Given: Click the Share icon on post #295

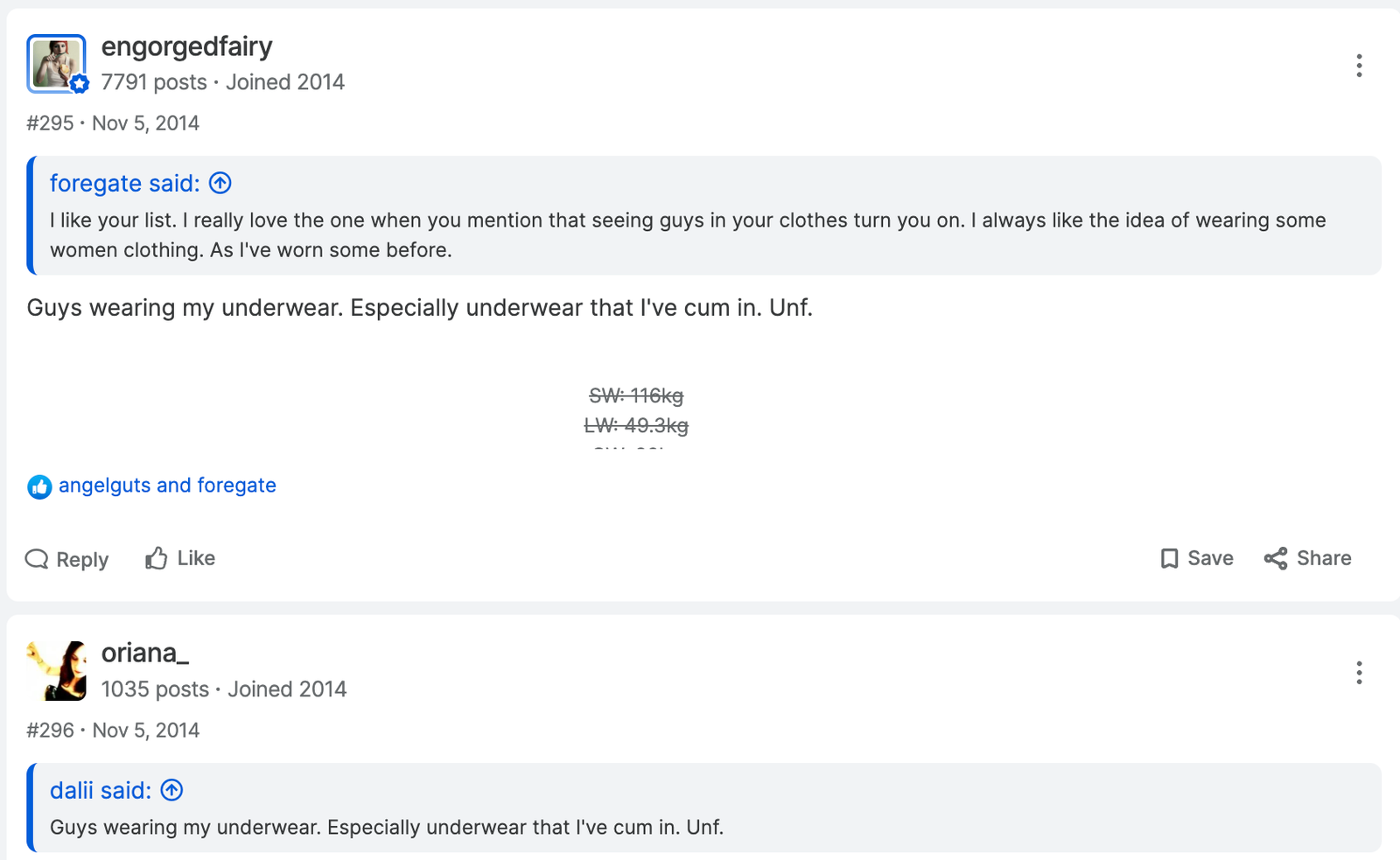Looking at the screenshot, I should (x=1276, y=558).
